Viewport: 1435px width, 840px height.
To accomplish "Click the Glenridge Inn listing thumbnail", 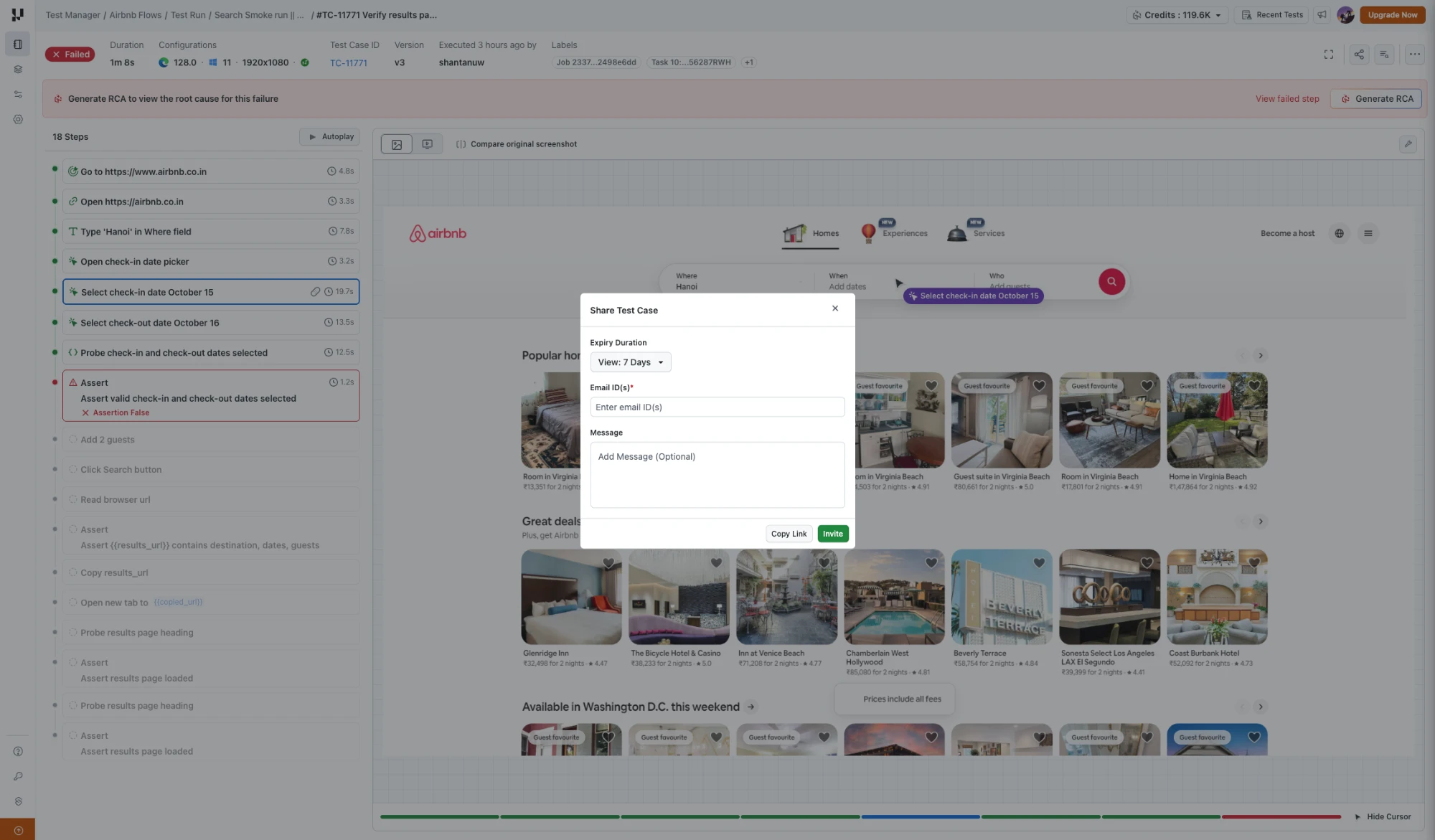I will [571, 597].
